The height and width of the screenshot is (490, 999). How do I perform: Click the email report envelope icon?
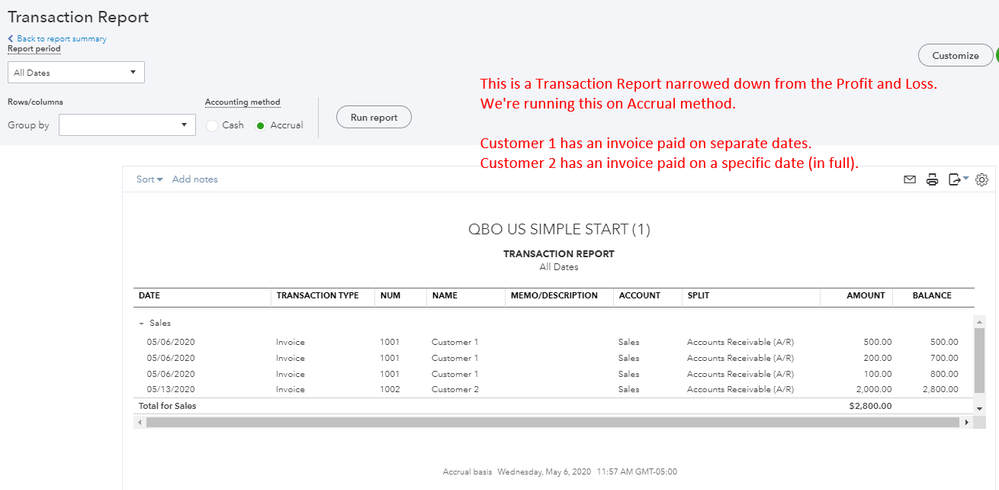(910, 180)
